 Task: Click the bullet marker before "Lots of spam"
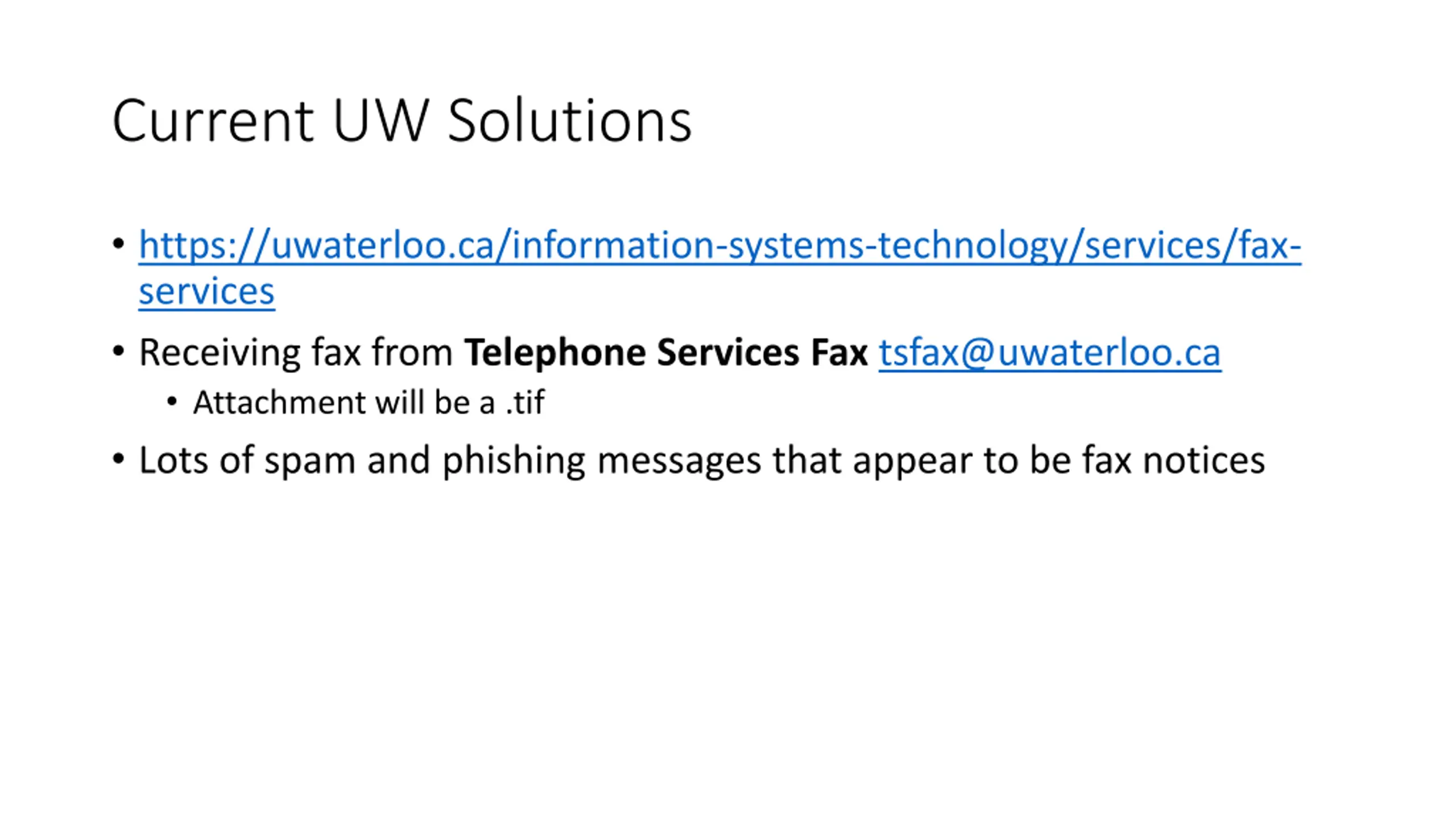point(118,458)
